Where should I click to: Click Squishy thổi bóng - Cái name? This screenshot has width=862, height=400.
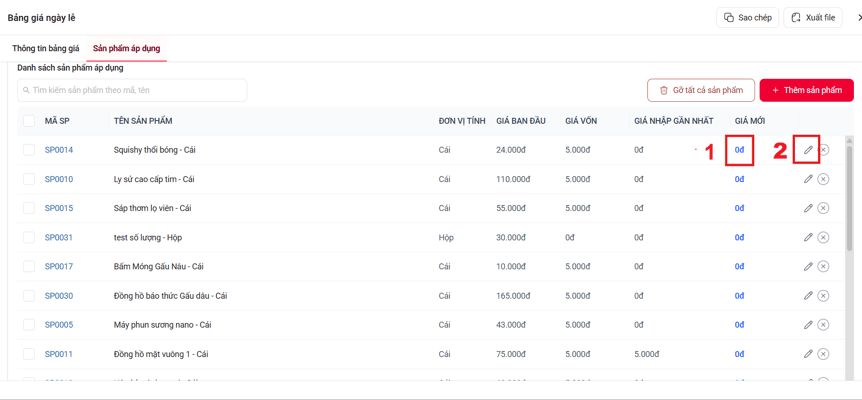point(154,149)
